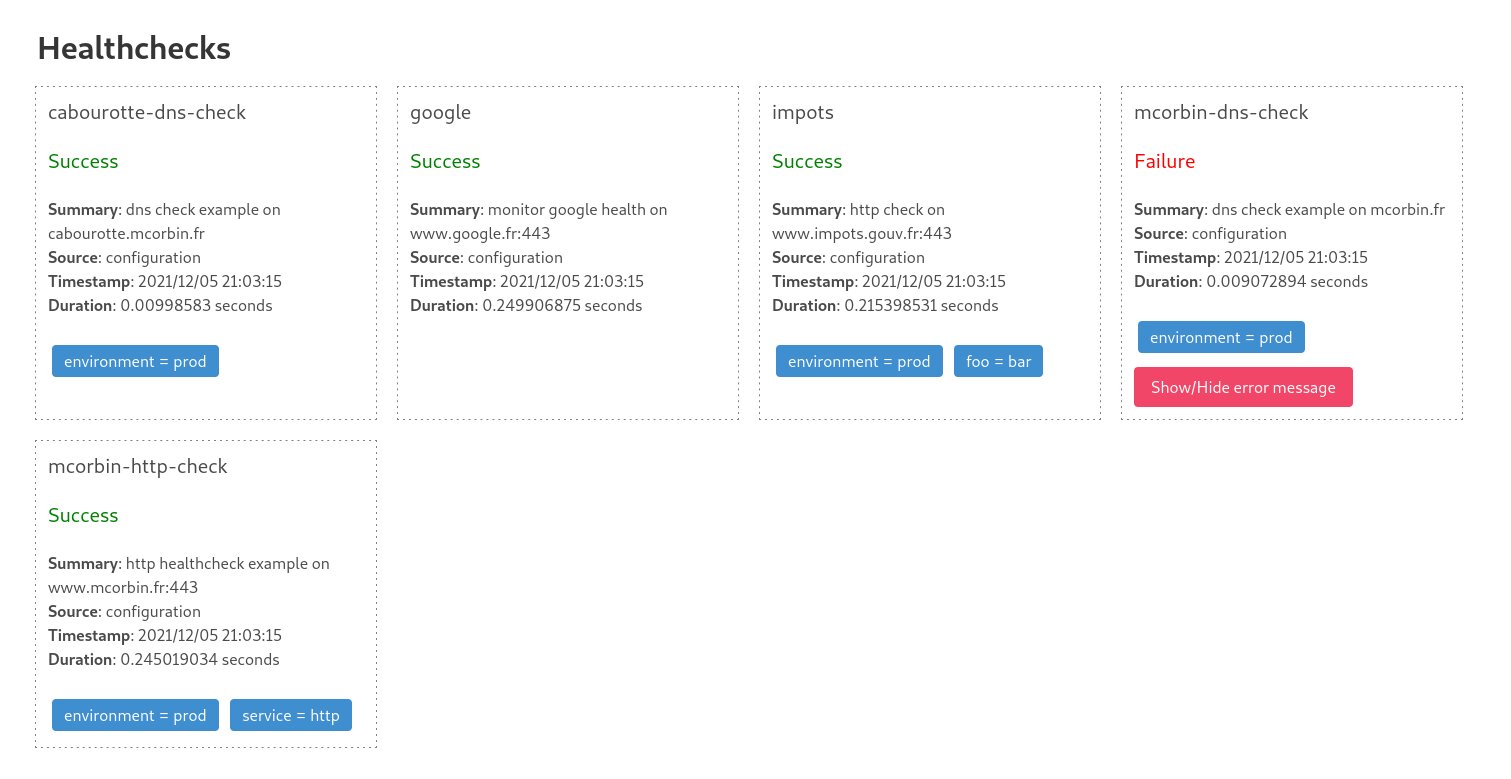Click duration '0.00998583 seconds'
The image size is (1511, 779).
[x=196, y=305]
